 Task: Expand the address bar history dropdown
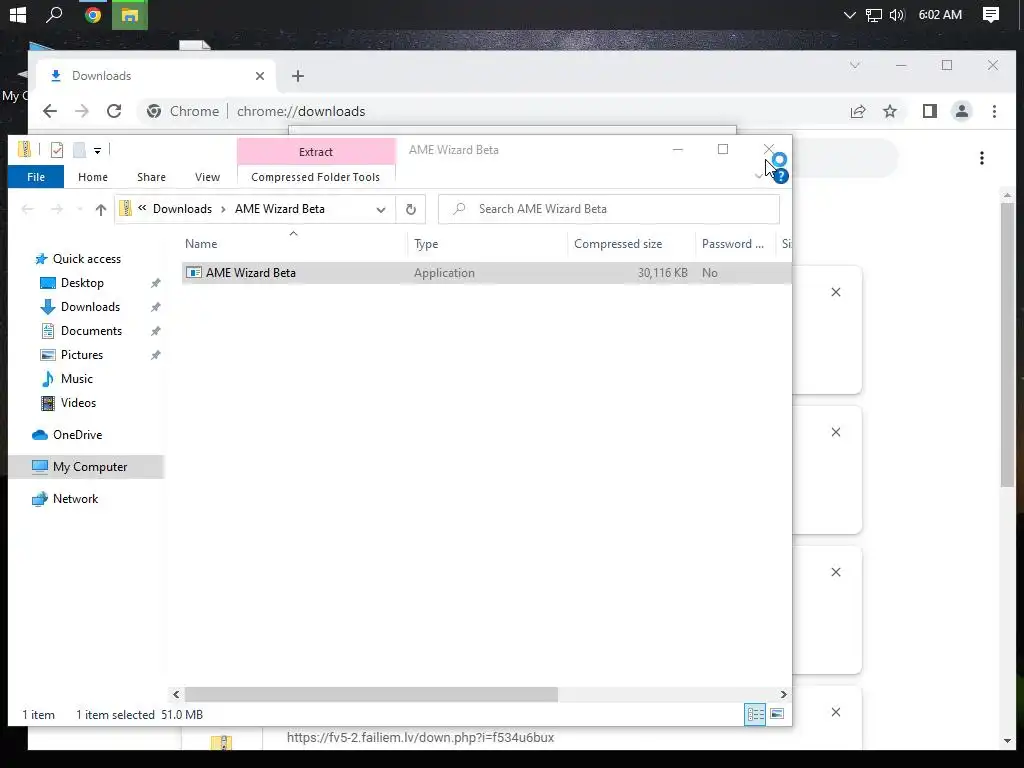381,210
